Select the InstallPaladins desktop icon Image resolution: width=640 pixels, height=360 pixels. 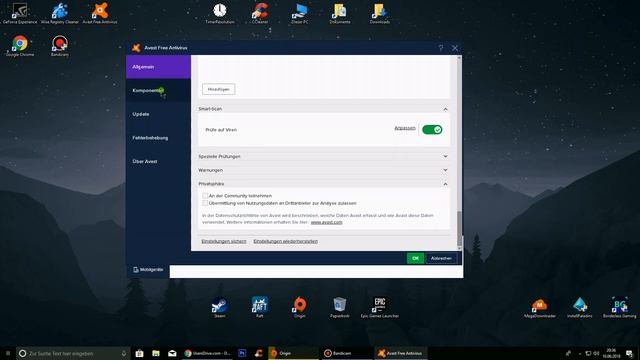580,307
